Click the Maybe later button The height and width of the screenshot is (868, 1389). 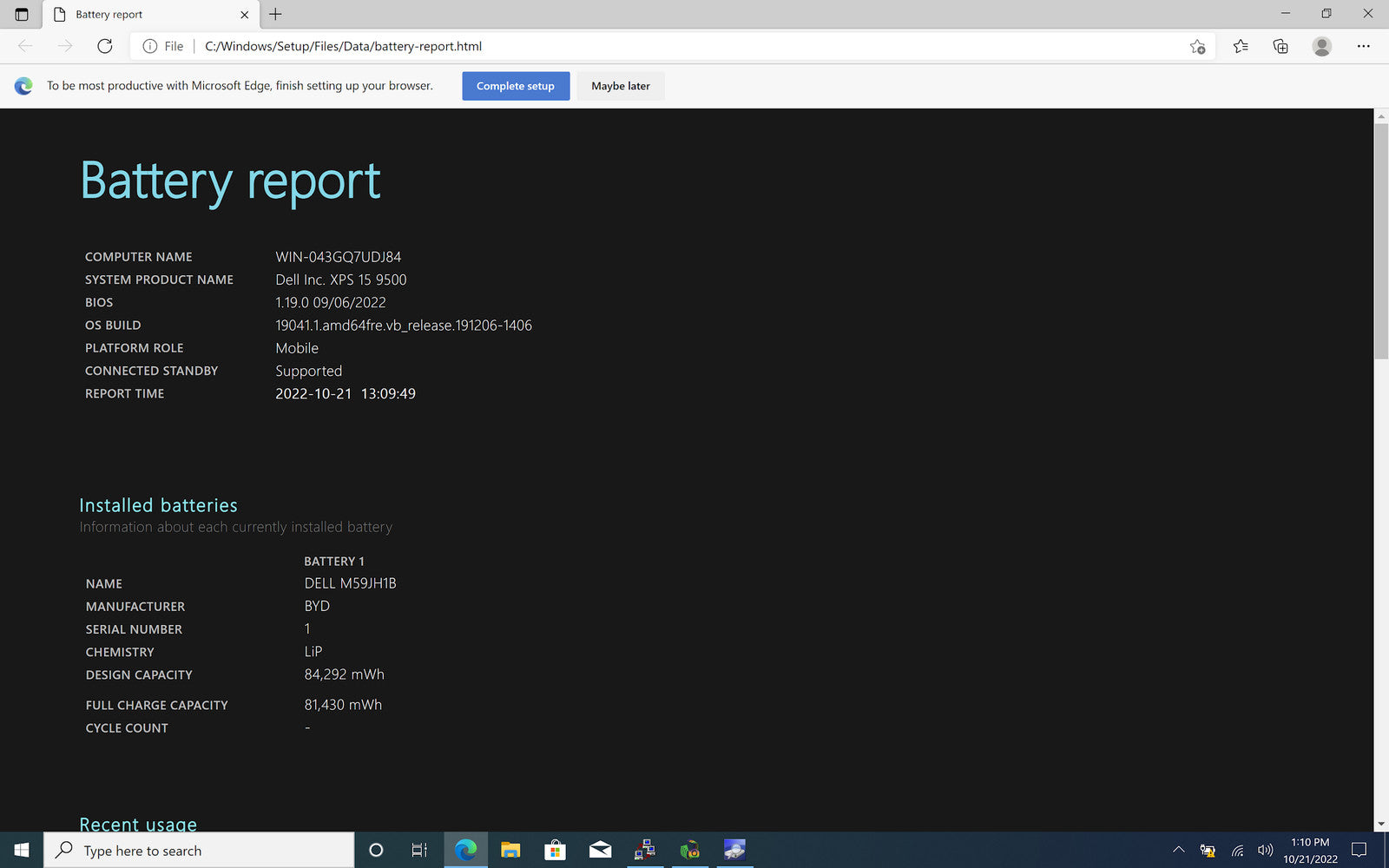coord(621,86)
